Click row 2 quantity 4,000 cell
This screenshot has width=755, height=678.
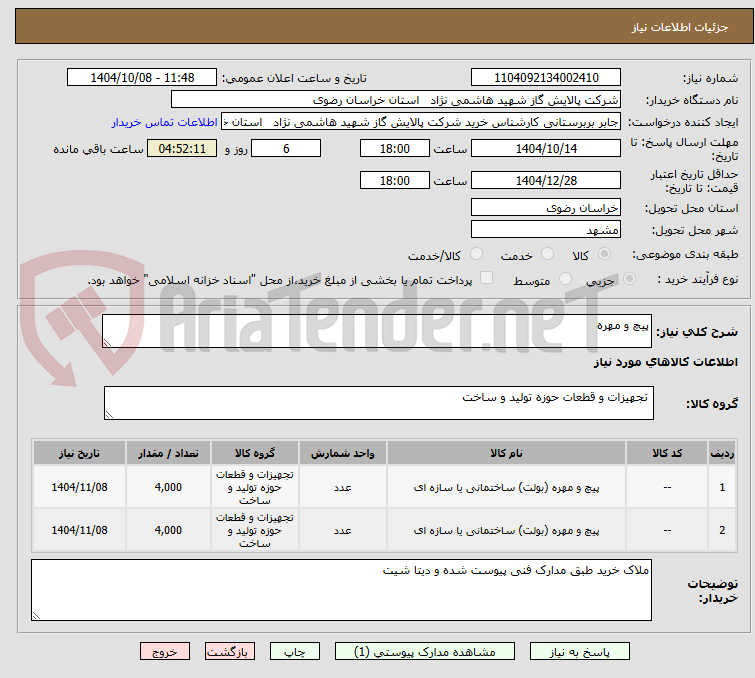pyautogui.click(x=168, y=530)
